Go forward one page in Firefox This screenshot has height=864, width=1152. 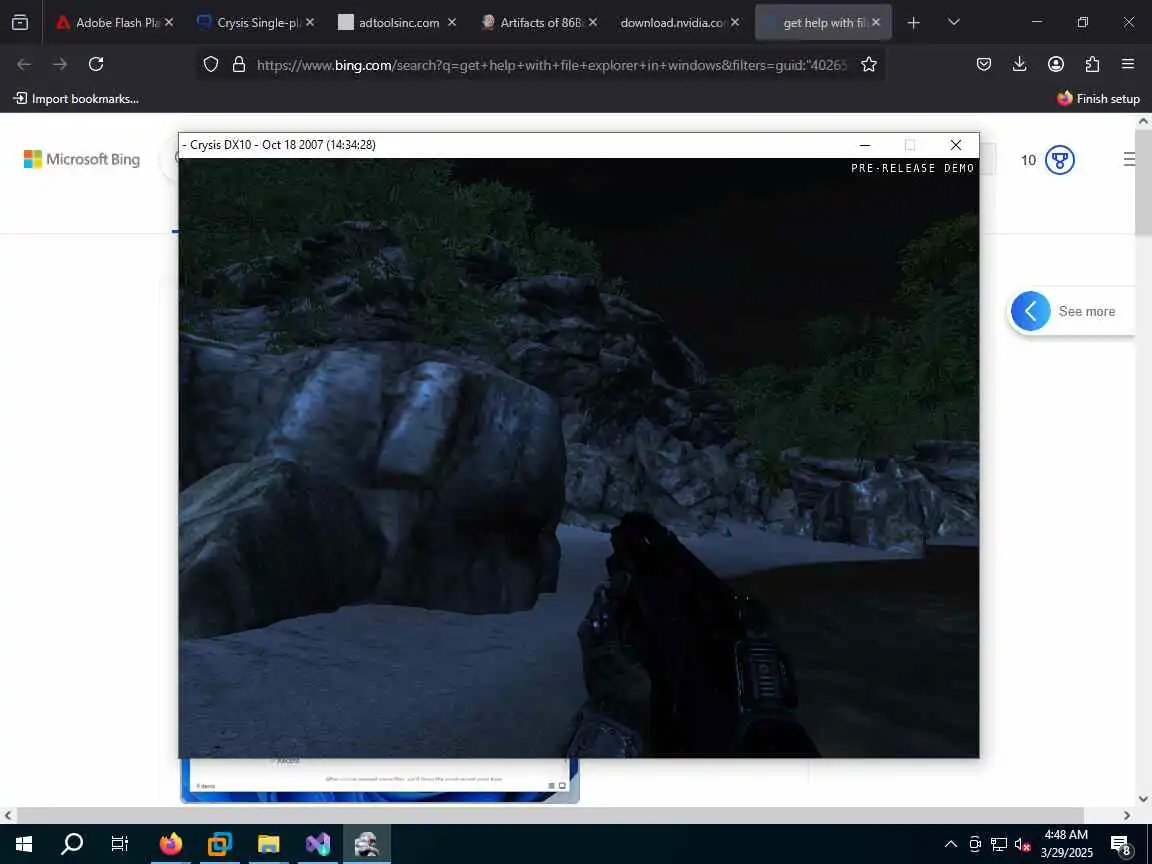(x=60, y=65)
